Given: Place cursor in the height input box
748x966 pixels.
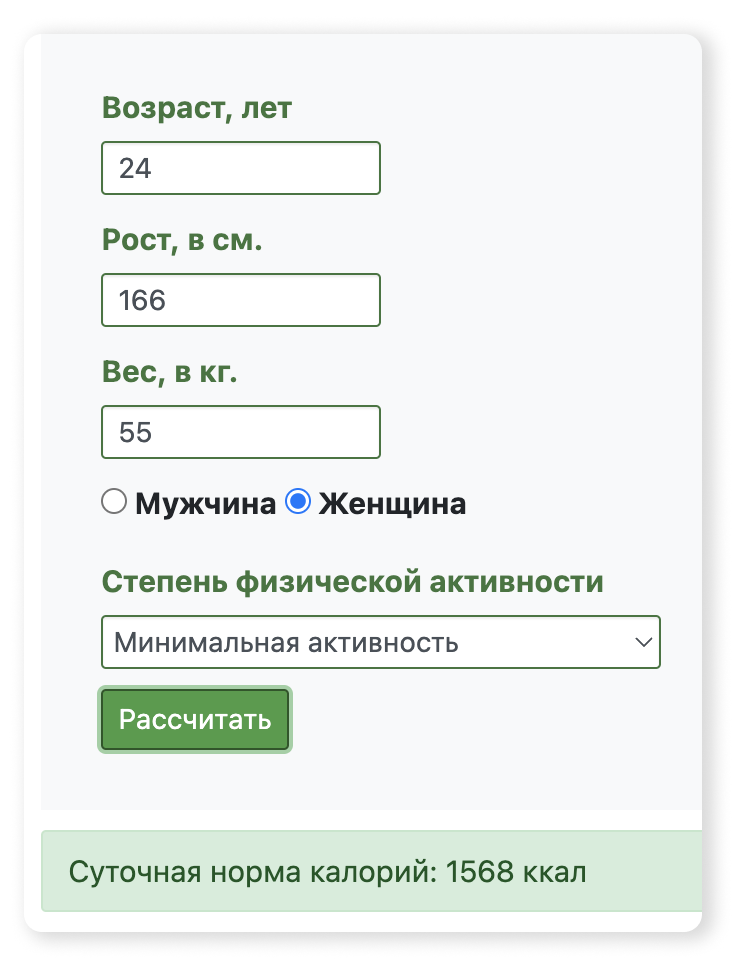Looking at the screenshot, I should pyautogui.click(x=240, y=300).
